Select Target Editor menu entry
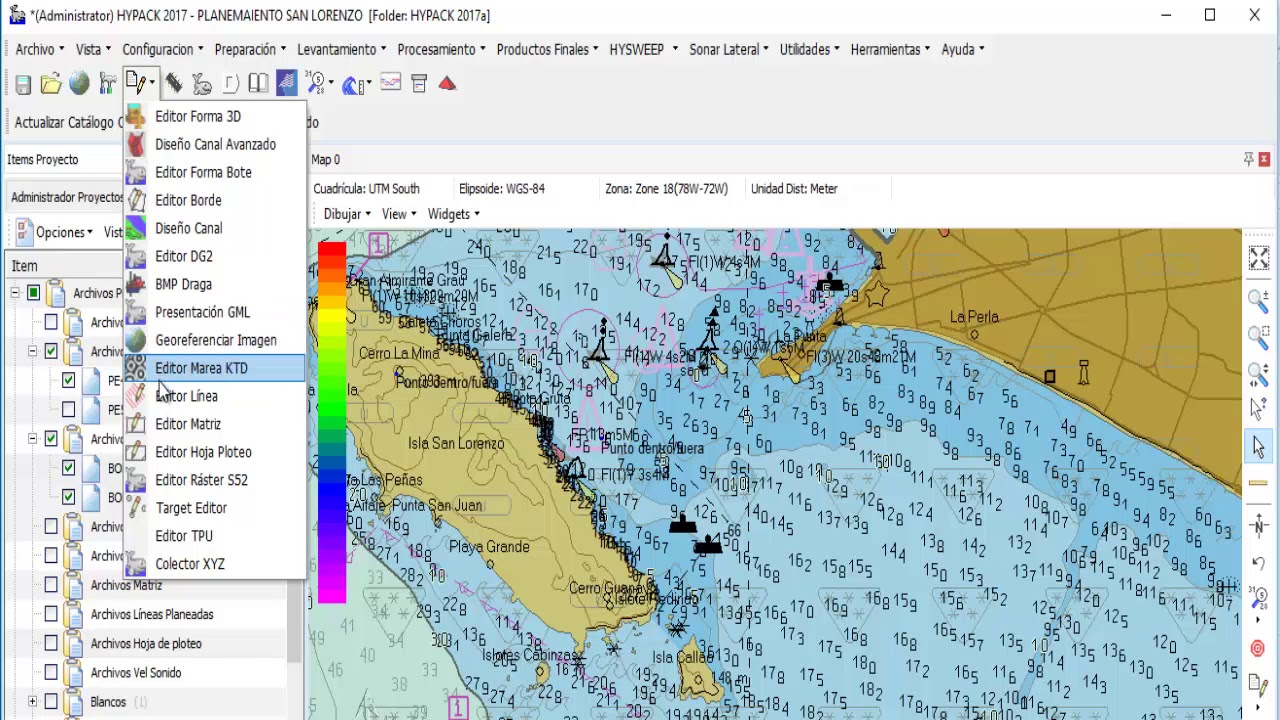Screen dimensions: 1280x720 (214, 508)
